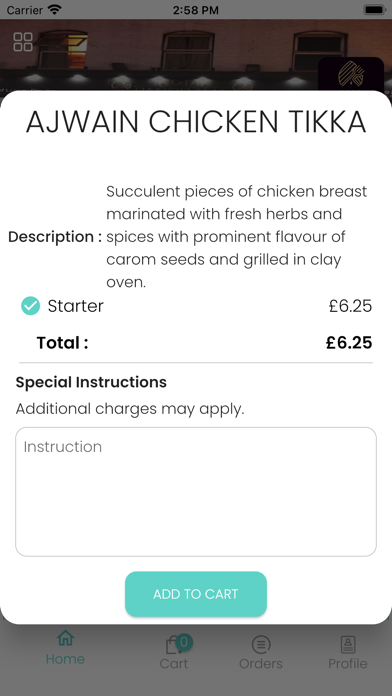The image size is (392, 696).
Task: Click the £6.25 Starter price
Action: point(350,306)
